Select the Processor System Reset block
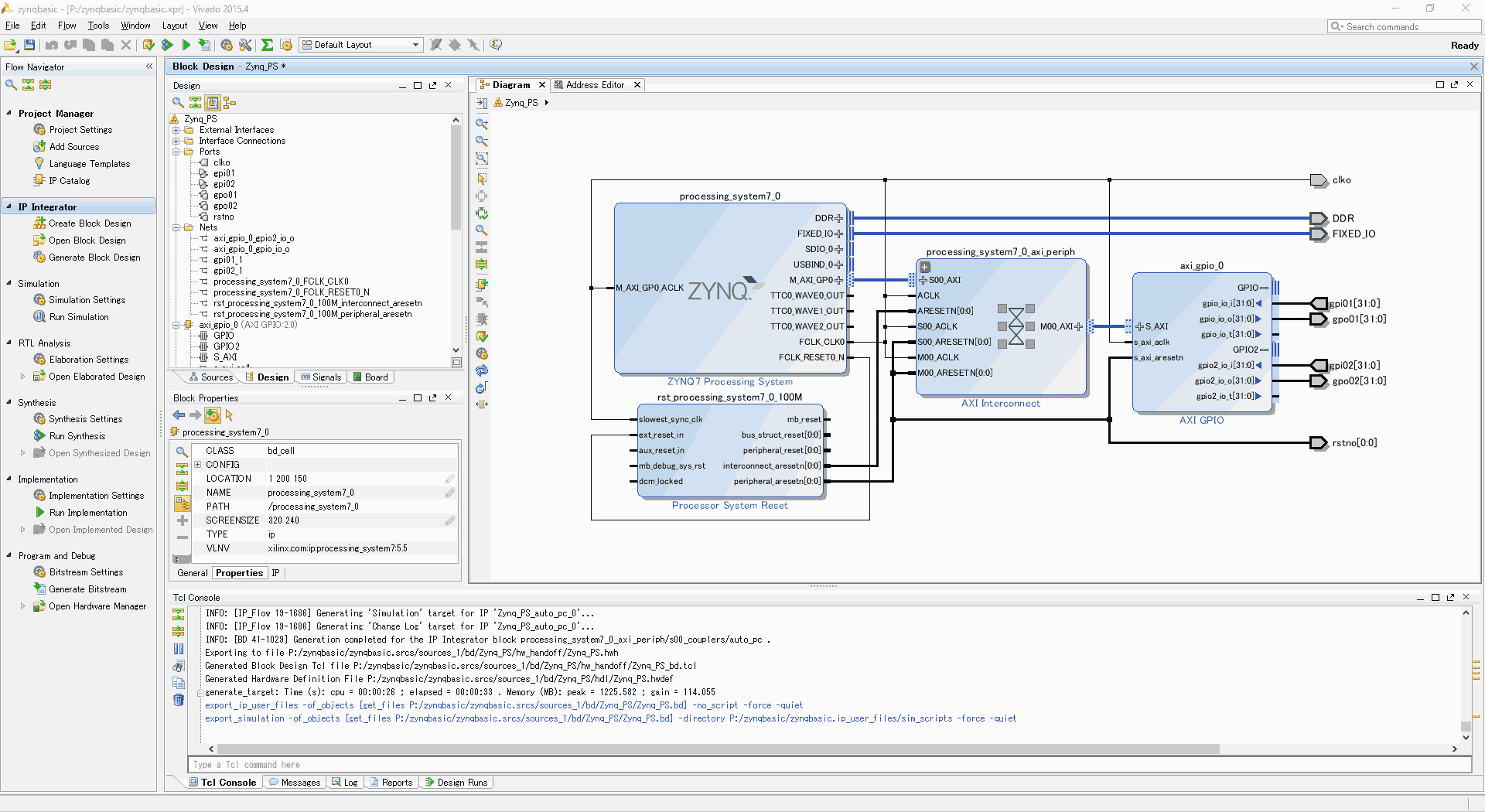Image resolution: width=1485 pixels, height=812 pixels. 730,451
